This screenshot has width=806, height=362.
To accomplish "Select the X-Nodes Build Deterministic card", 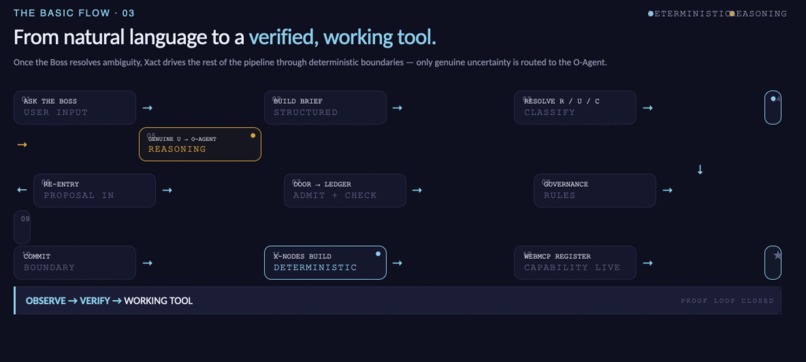I will (x=325, y=263).
